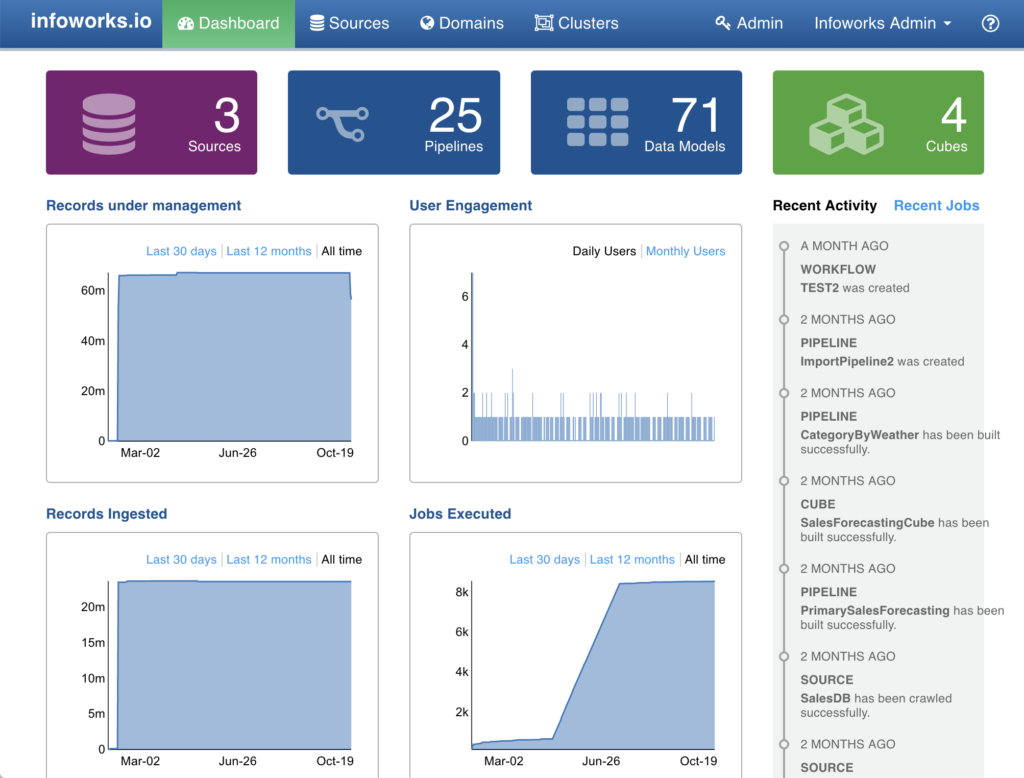Open help via the question mark icon
This screenshot has width=1024, height=778.
(x=990, y=23)
